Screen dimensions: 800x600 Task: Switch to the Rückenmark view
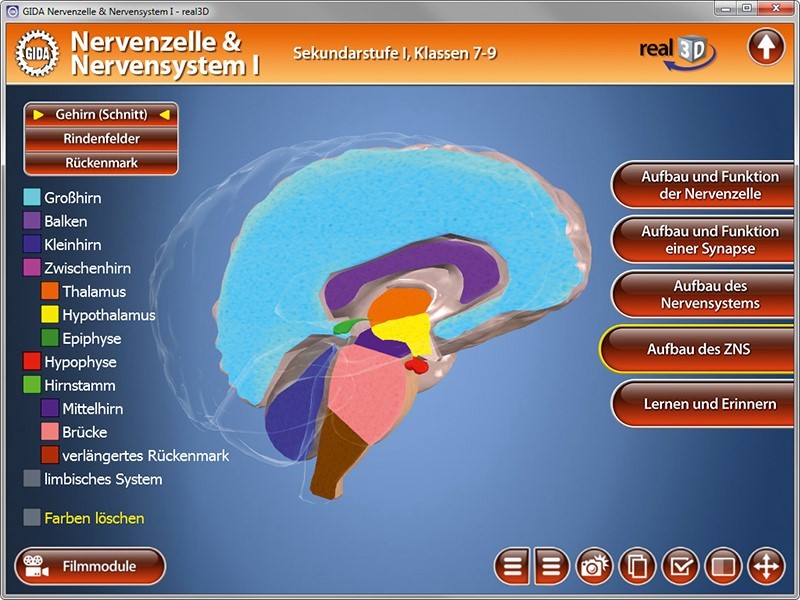101,162
